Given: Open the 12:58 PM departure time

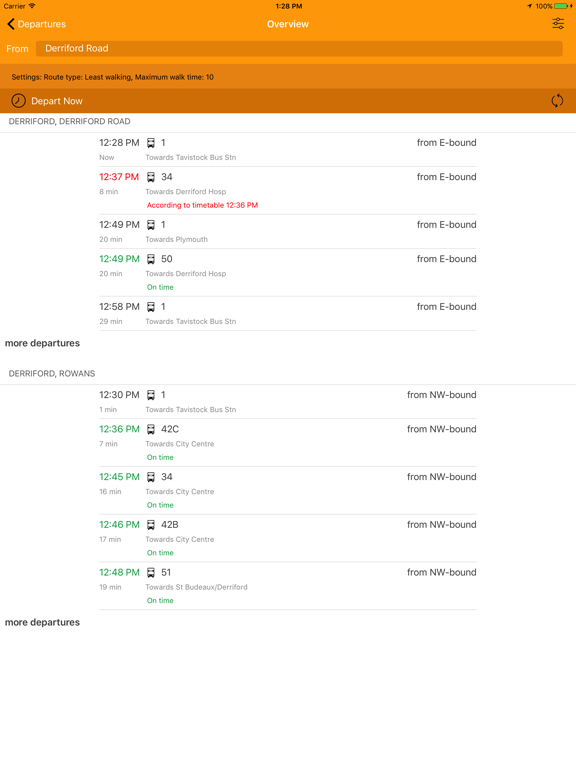Looking at the screenshot, I should [119, 307].
